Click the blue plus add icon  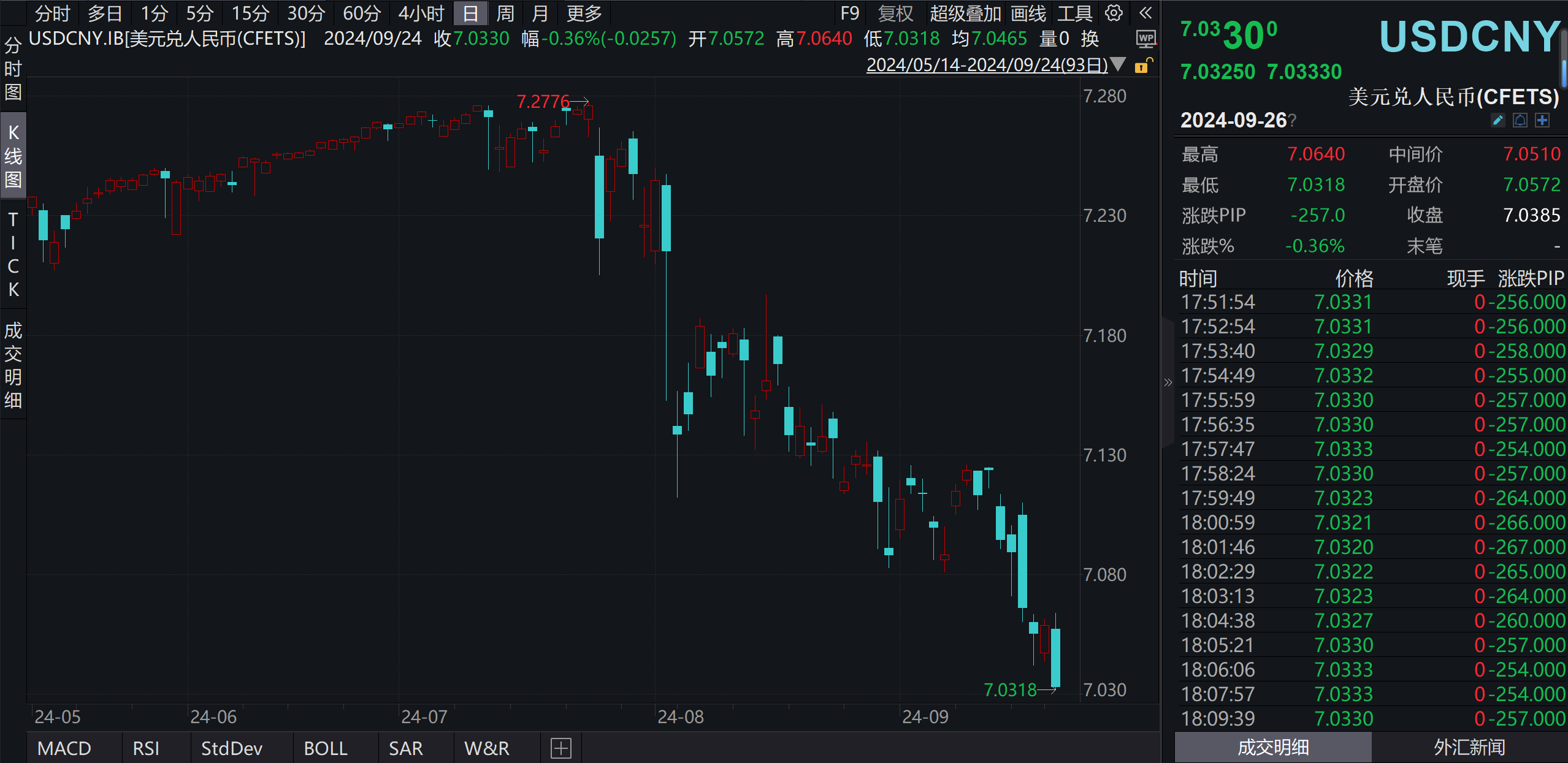(1543, 120)
